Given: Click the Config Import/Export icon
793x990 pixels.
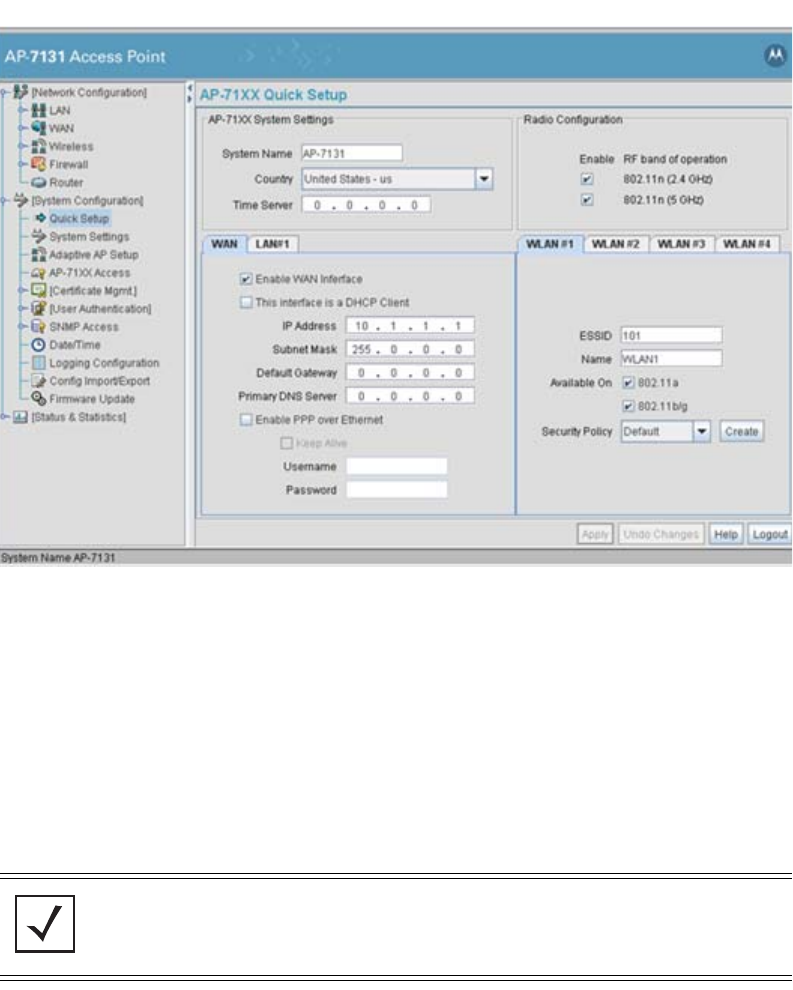Looking at the screenshot, I should (x=39, y=381).
